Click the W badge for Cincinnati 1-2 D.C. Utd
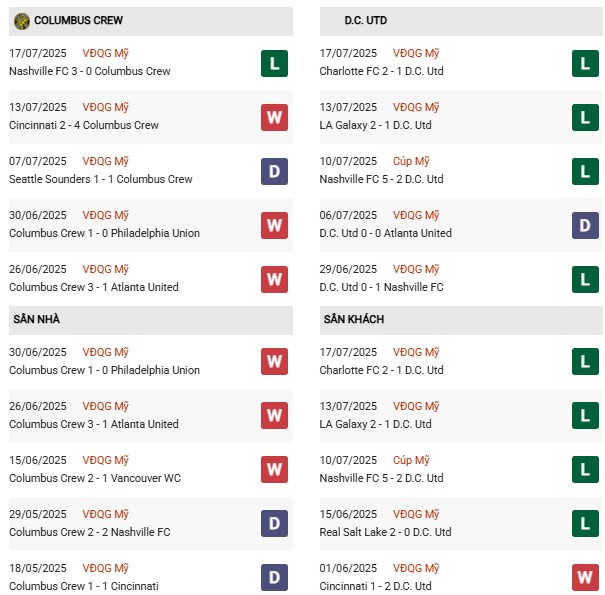This screenshot has width=605, height=595. (x=585, y=578)
